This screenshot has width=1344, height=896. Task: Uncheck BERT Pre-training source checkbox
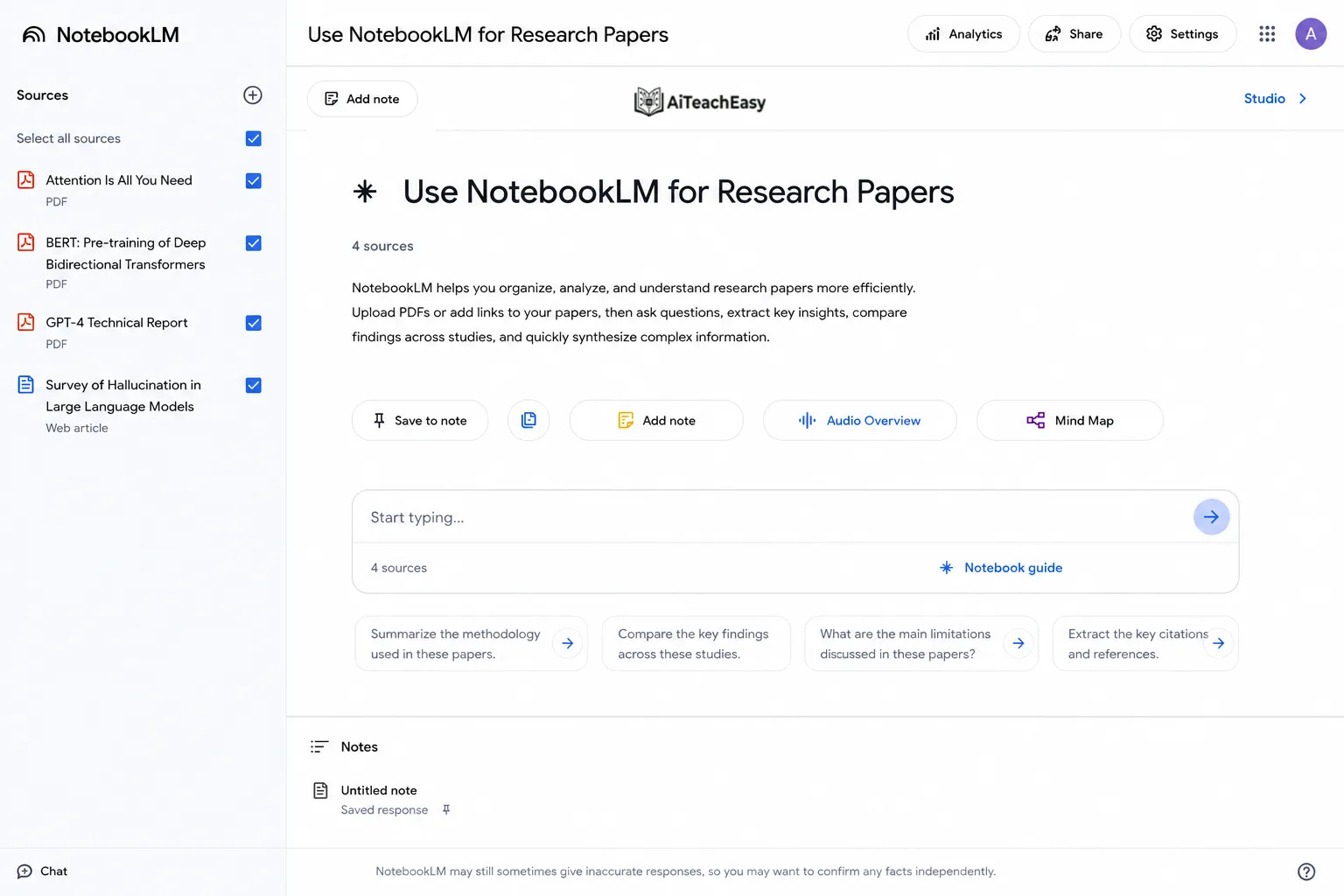254,243
